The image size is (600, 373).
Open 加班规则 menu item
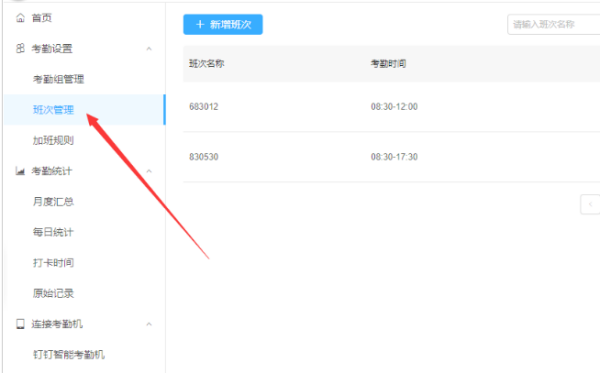coord(53,140)
